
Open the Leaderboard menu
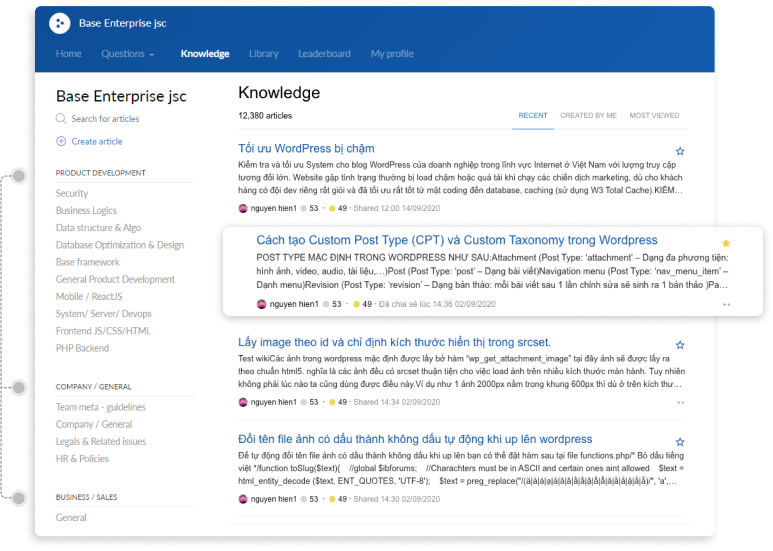324,54
